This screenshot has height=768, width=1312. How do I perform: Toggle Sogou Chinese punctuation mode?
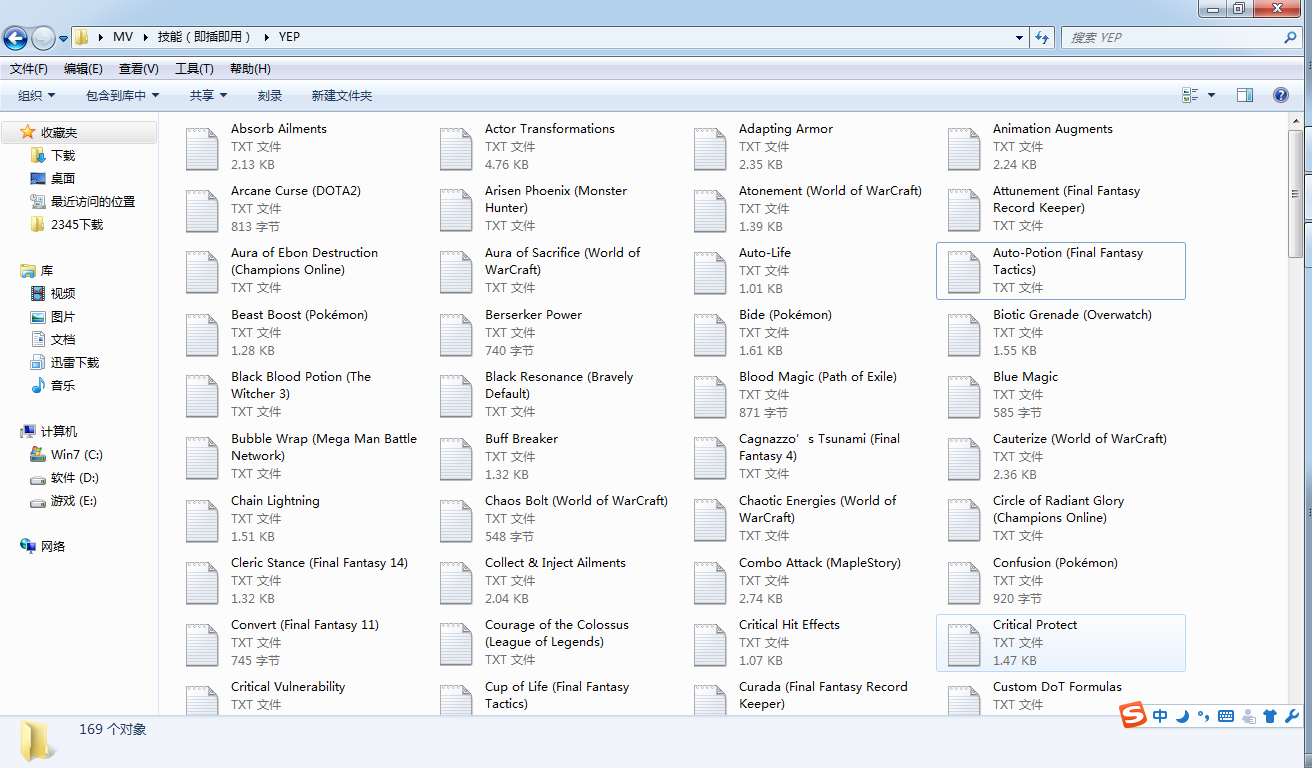click(x=1203, y=716)
